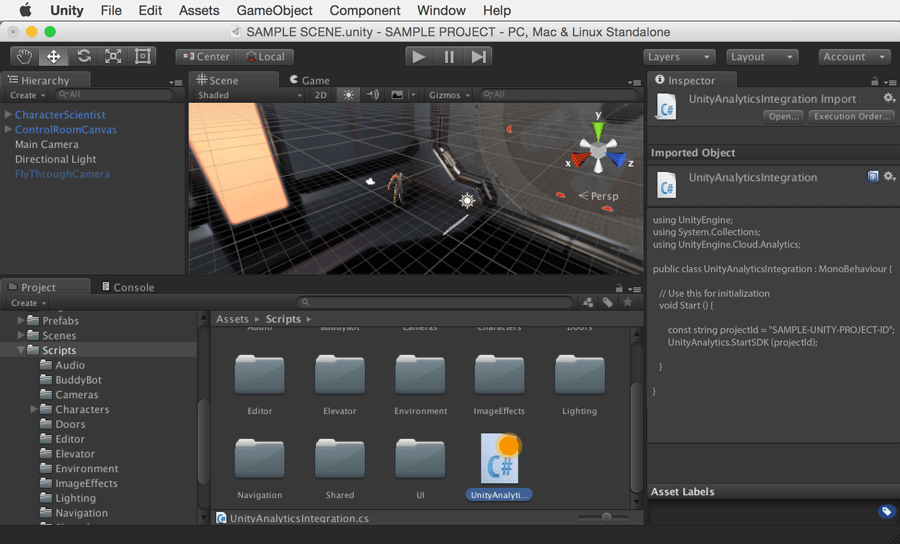900x544 pixels.
Task: Click the Open script button
Action: tap(784, 116)
